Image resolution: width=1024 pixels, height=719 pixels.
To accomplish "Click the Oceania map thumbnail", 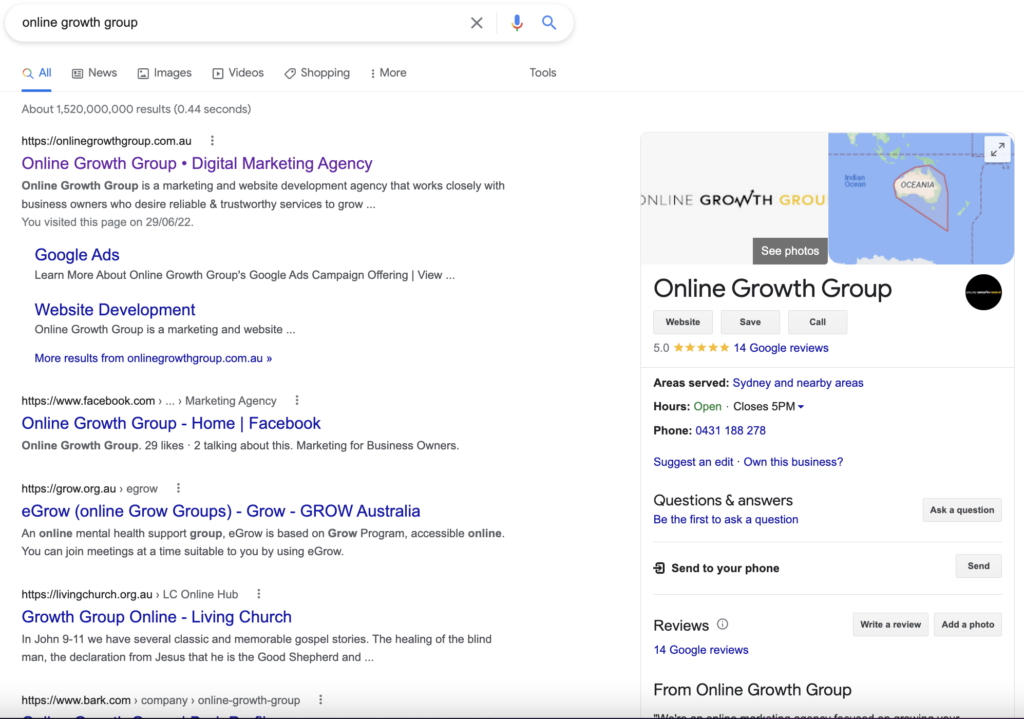I will (x=921, y=199).
